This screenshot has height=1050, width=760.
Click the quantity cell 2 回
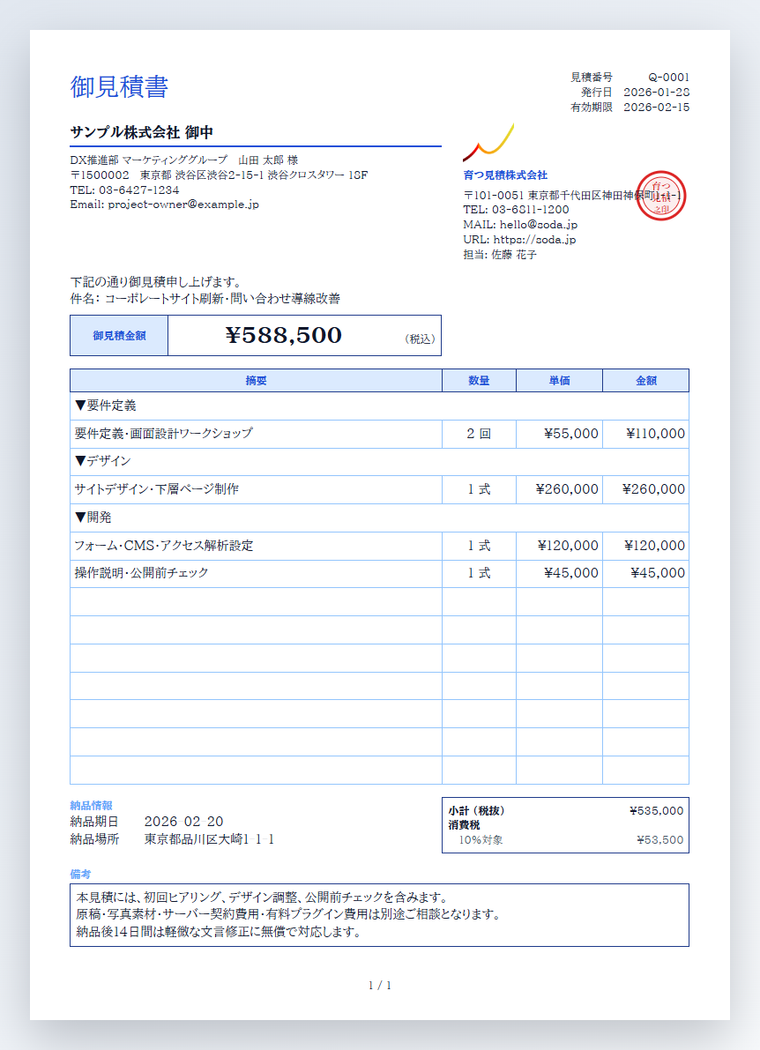coord(479,434)
